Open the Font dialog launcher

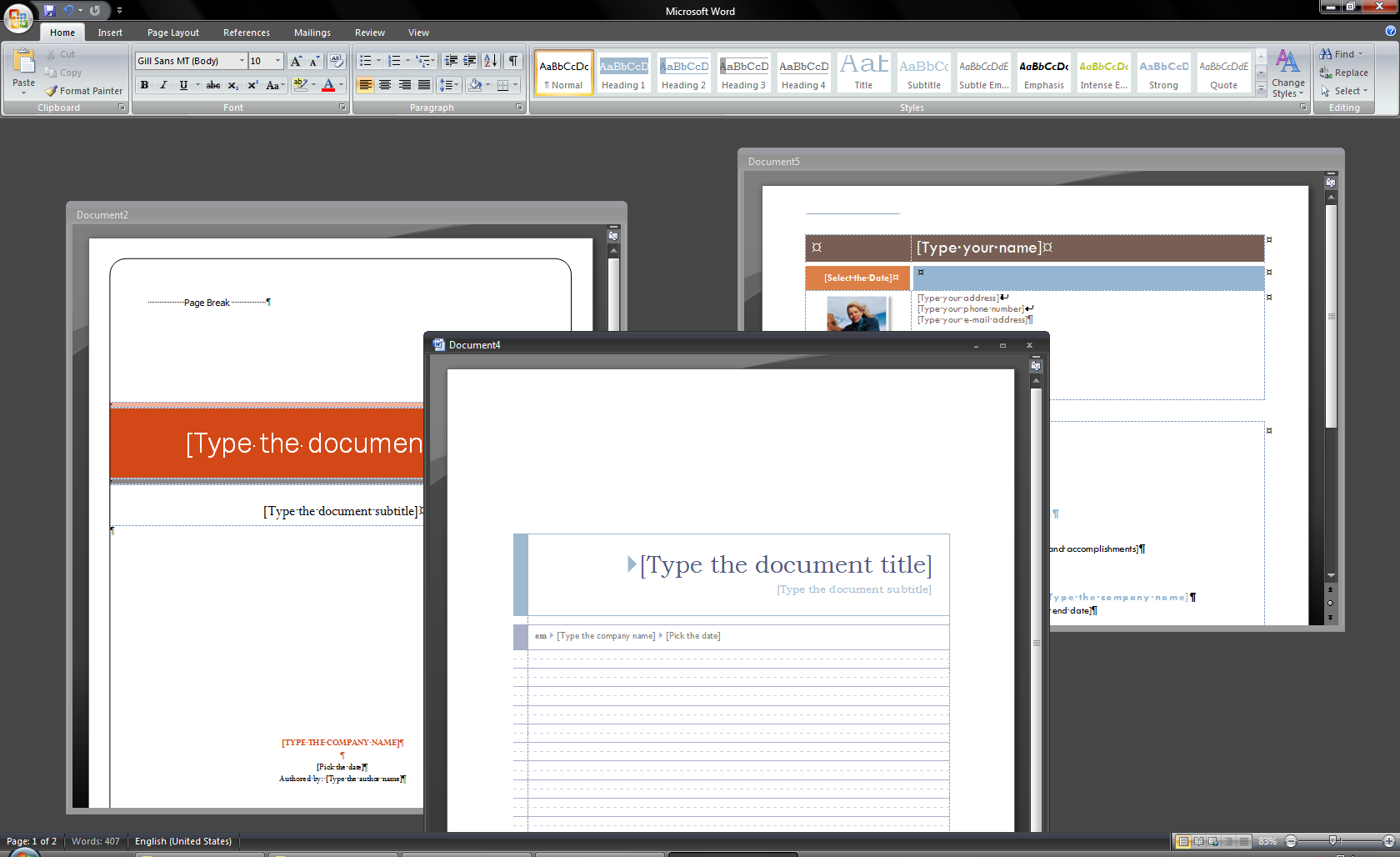pos(342,108)
